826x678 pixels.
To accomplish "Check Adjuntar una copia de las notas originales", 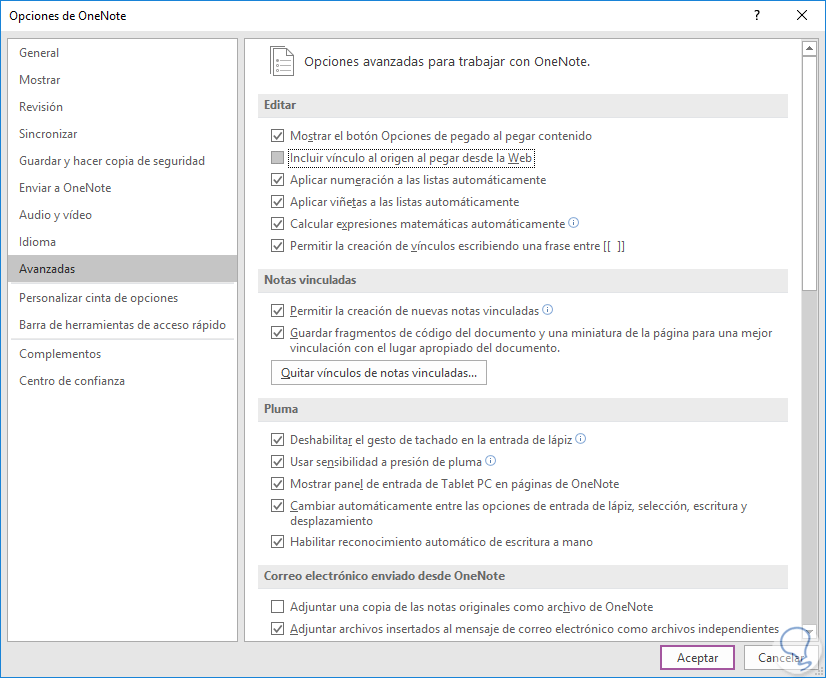I will (x=278, y=607).
